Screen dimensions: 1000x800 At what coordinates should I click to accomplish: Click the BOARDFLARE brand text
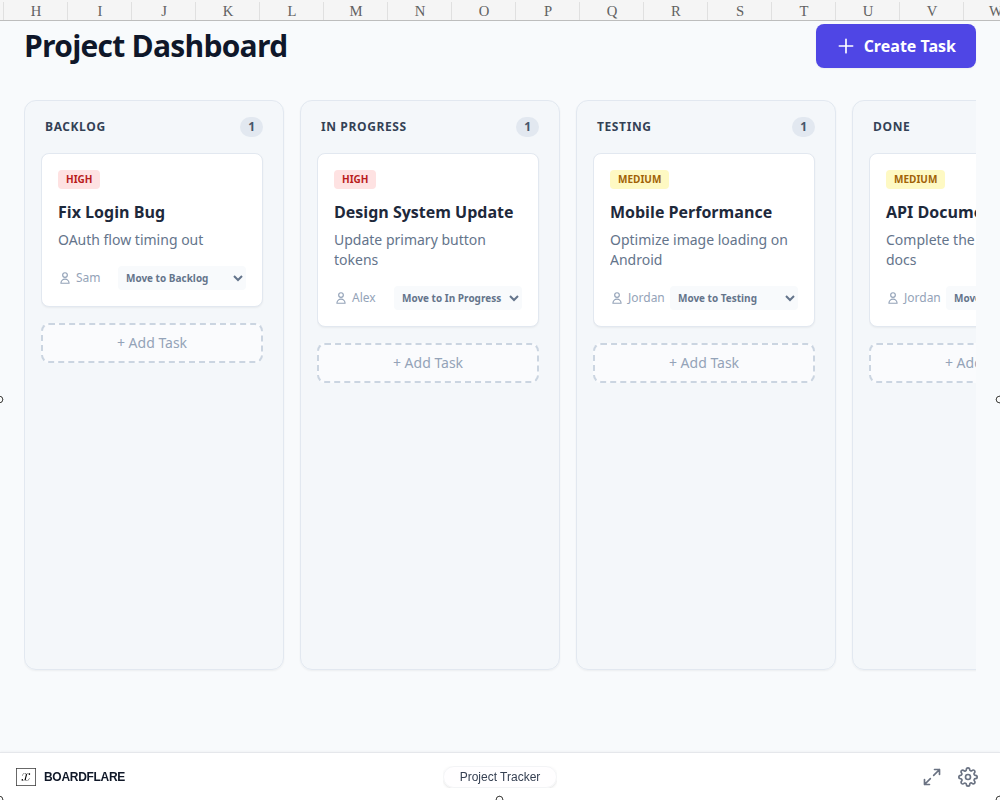coord(84,776)
